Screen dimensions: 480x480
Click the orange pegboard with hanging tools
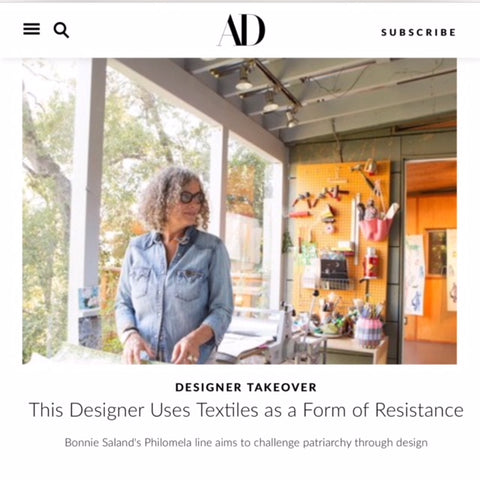[343, 233]
